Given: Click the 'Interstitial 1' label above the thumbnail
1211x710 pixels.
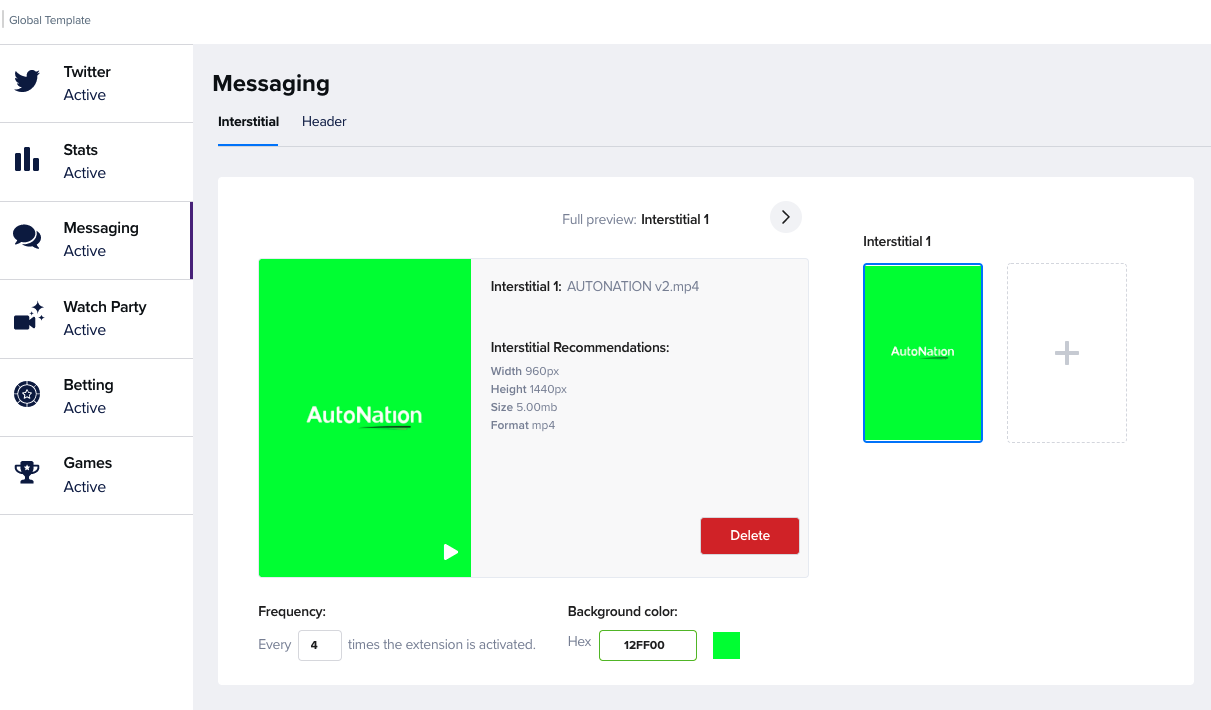Looking at the screenshot, I should 897,241.
